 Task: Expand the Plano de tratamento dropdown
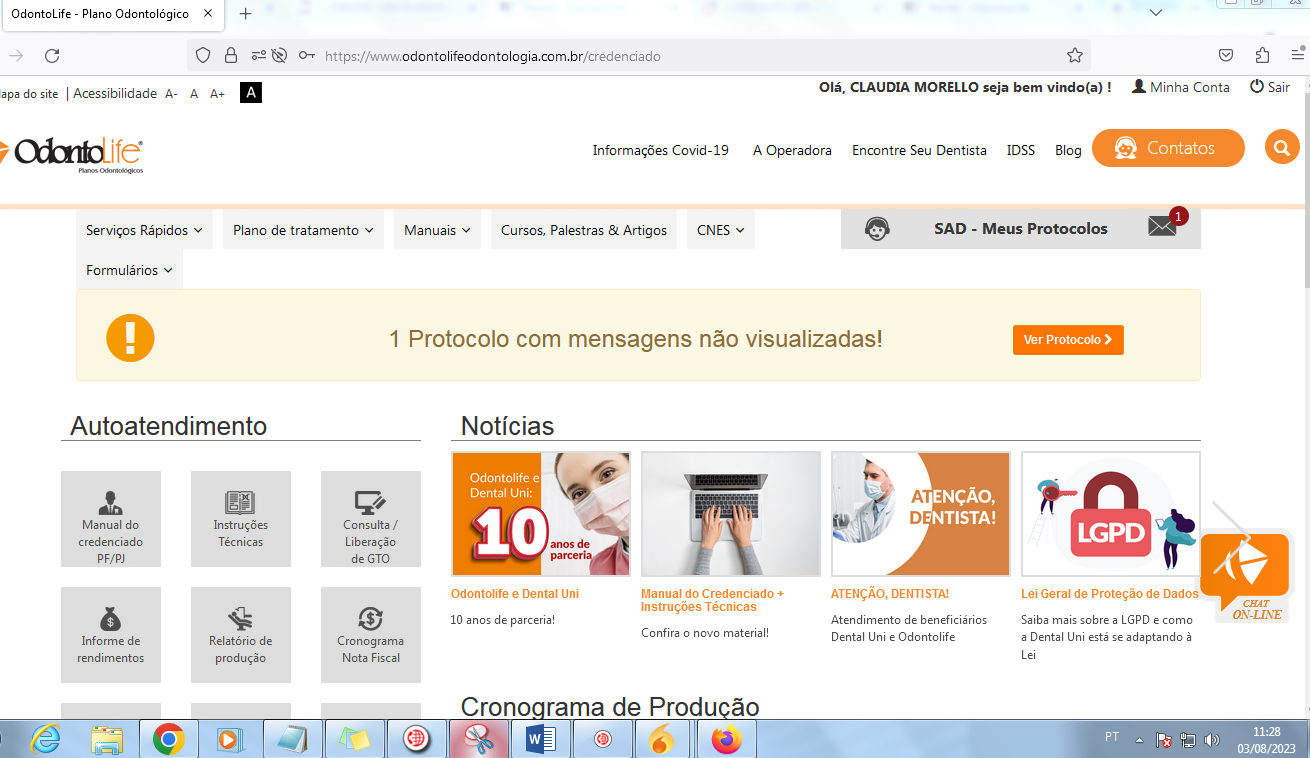click(x=303, y=230)
